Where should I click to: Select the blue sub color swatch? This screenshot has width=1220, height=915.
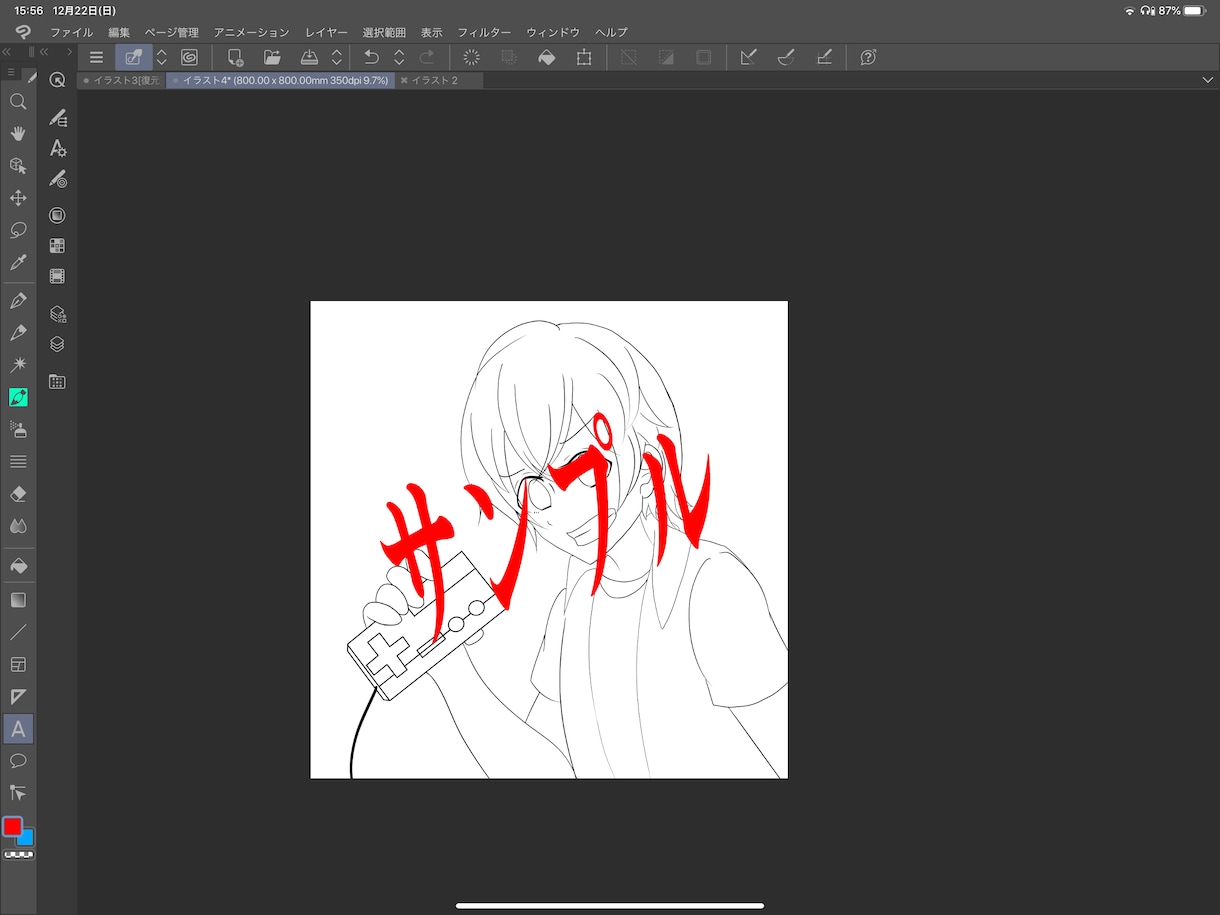(x=27, y=838)
